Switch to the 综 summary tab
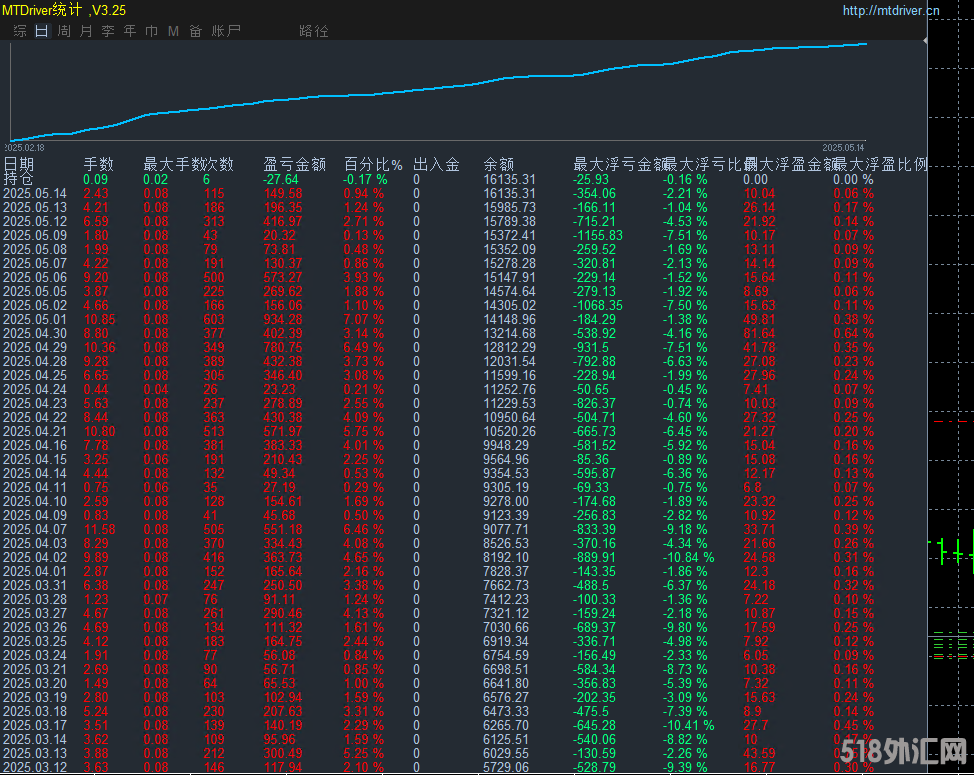974x775 pixels. (x=20, y=31)
